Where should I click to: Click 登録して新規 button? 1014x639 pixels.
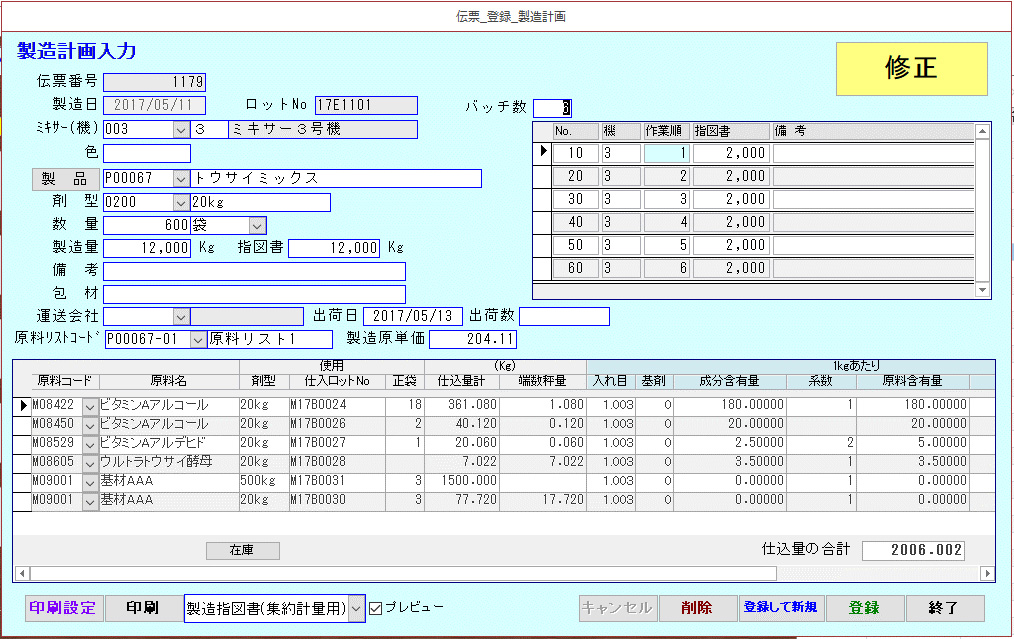(x=780, y=608)
